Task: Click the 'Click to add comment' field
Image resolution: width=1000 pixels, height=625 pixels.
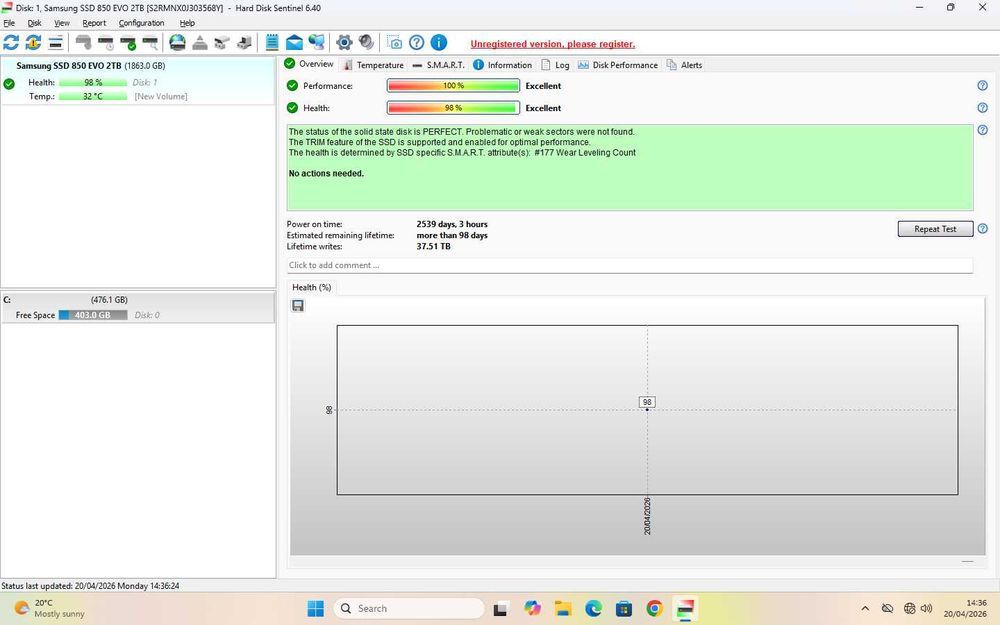Action: (629, 265)
